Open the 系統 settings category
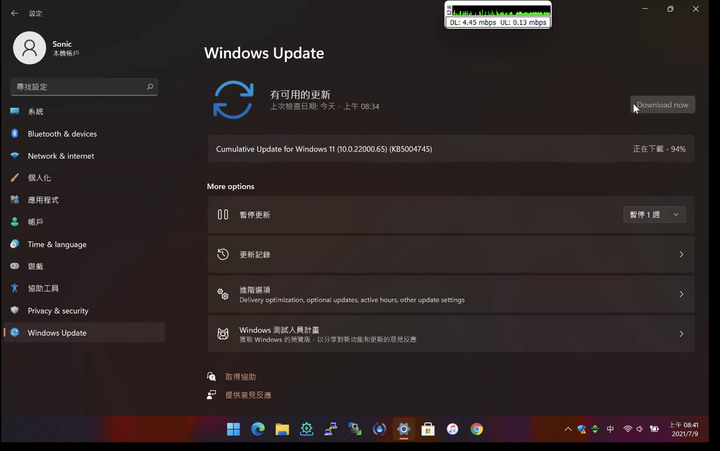 click(x=84, y=111)
